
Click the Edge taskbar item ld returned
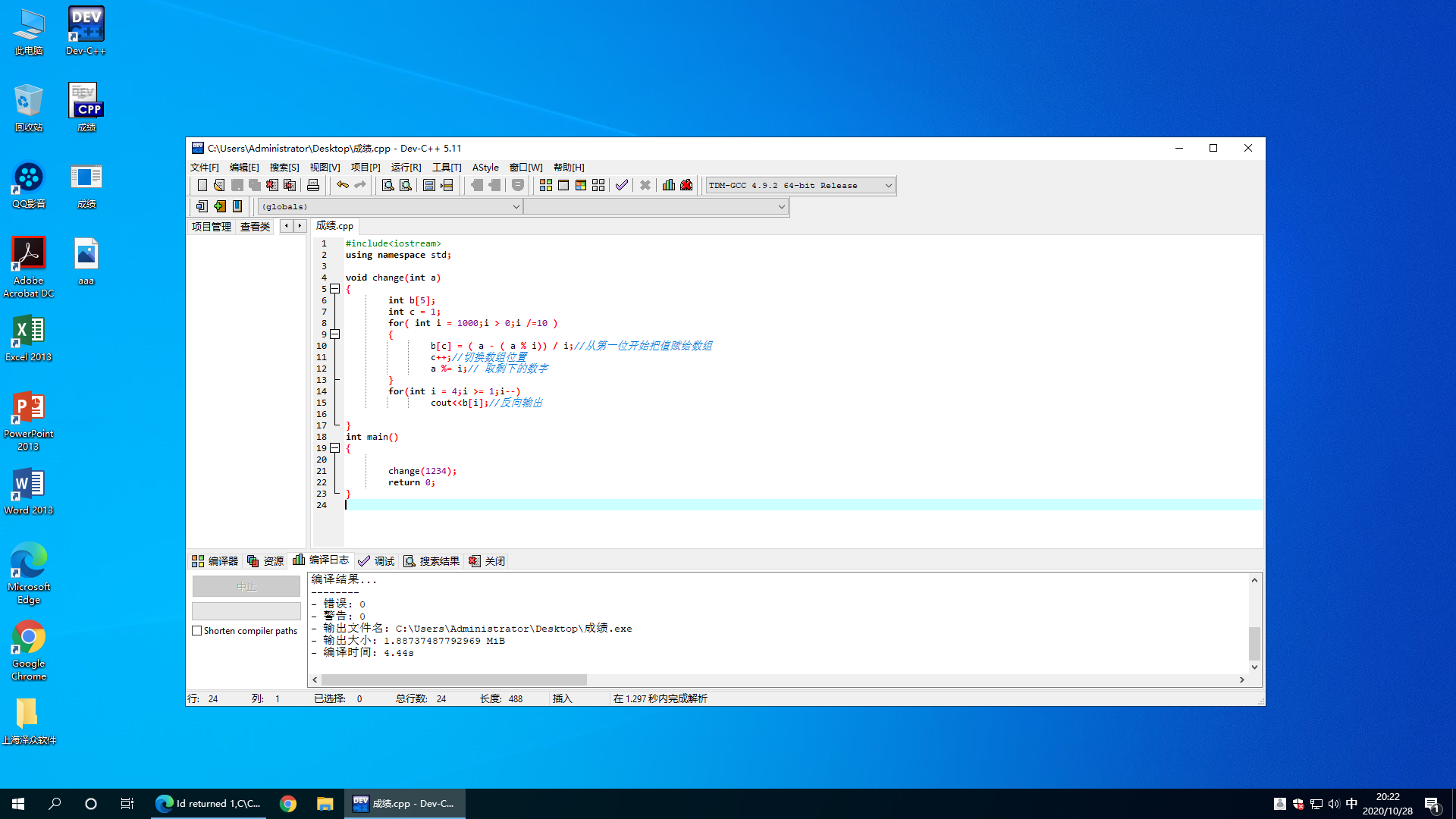point(209,804)
